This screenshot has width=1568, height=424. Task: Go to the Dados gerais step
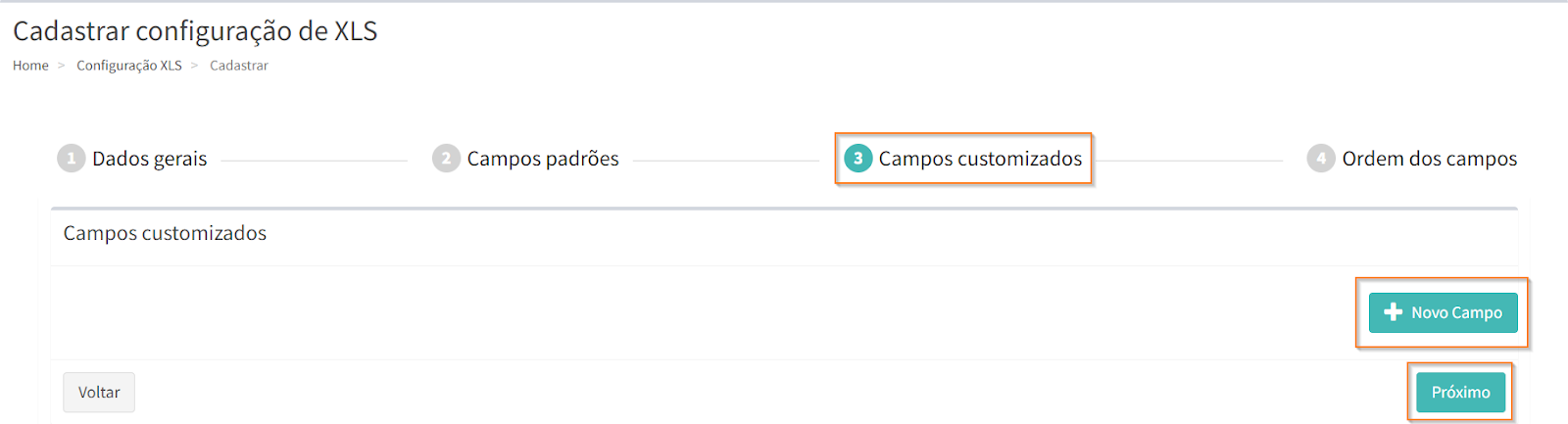pyautogui.click(x=149, y=159)
